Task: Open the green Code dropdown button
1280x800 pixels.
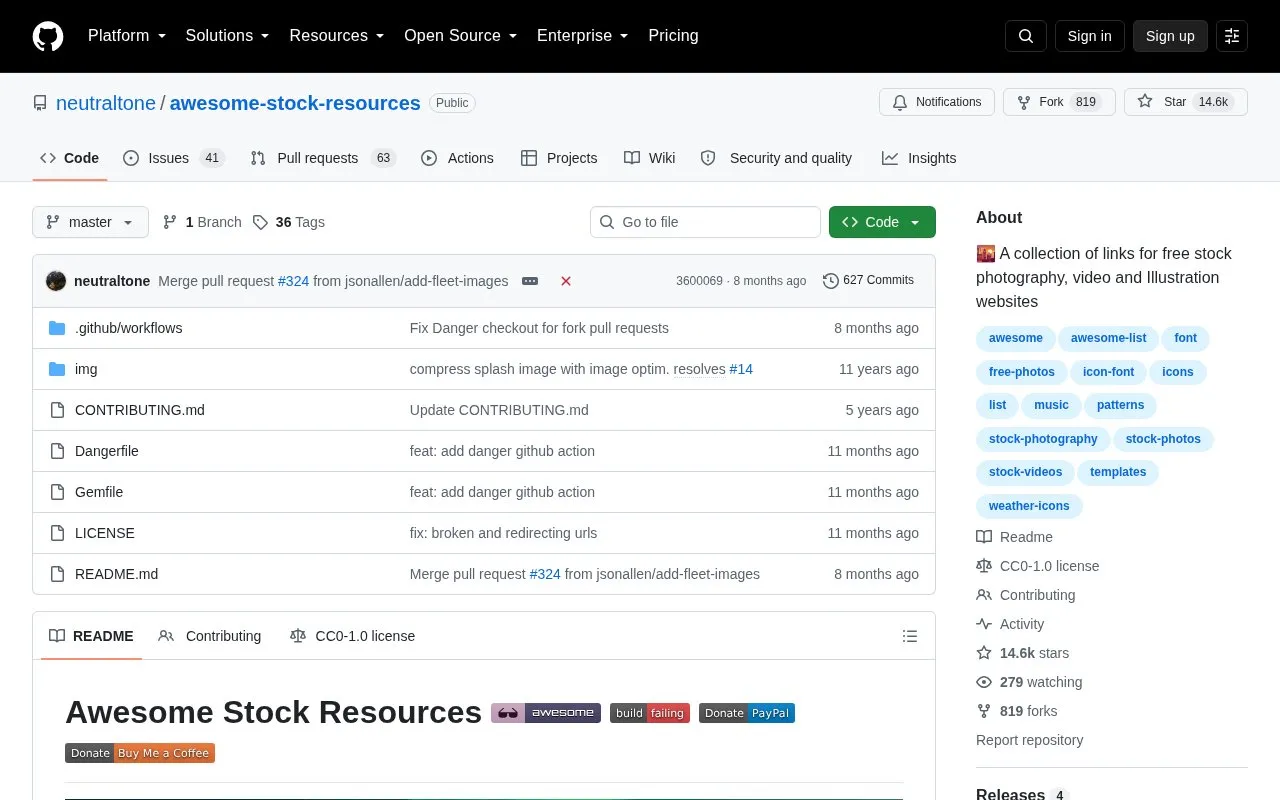Action: 882,222
